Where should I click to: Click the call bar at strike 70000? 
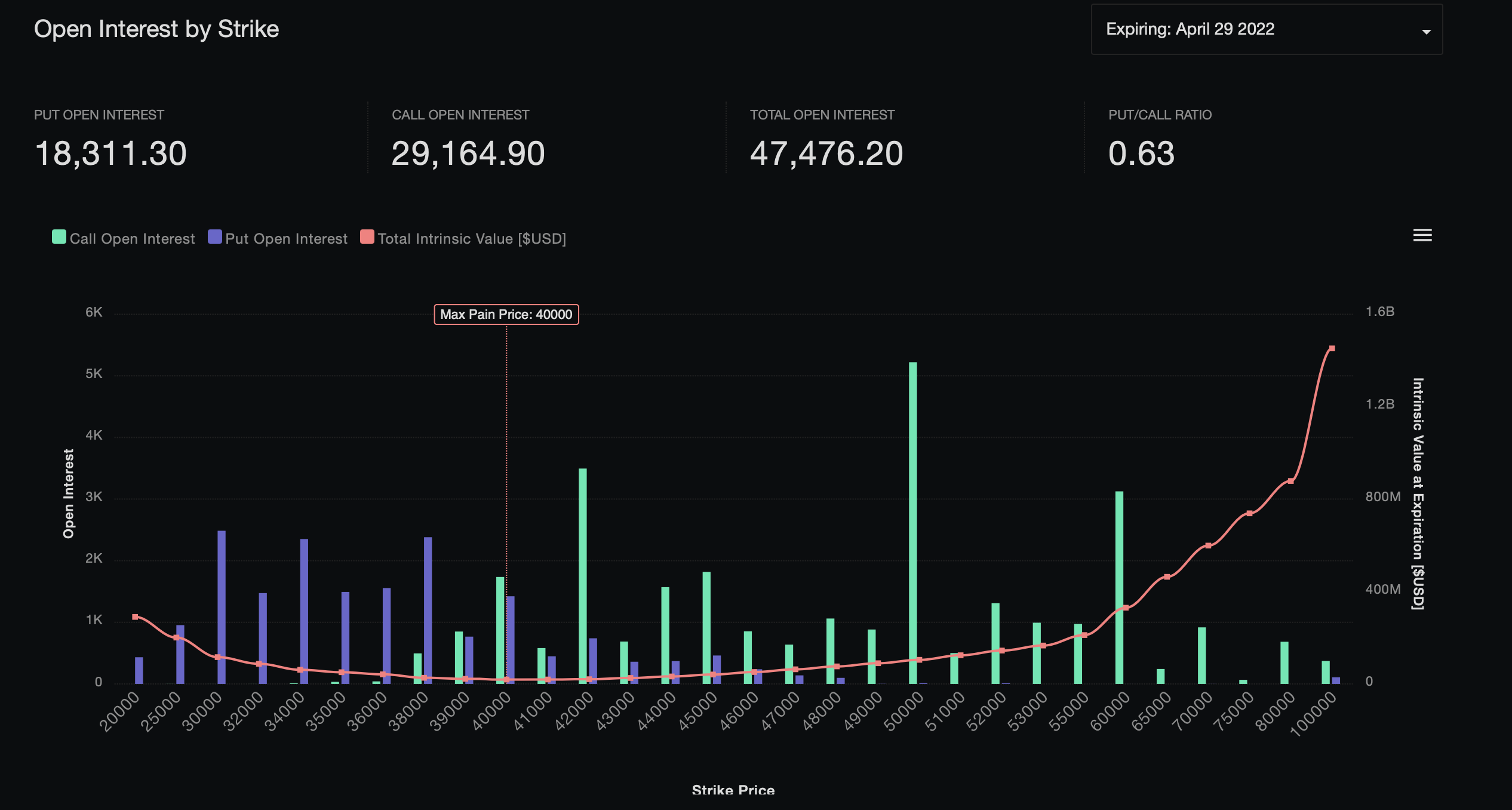point(1202,655)
